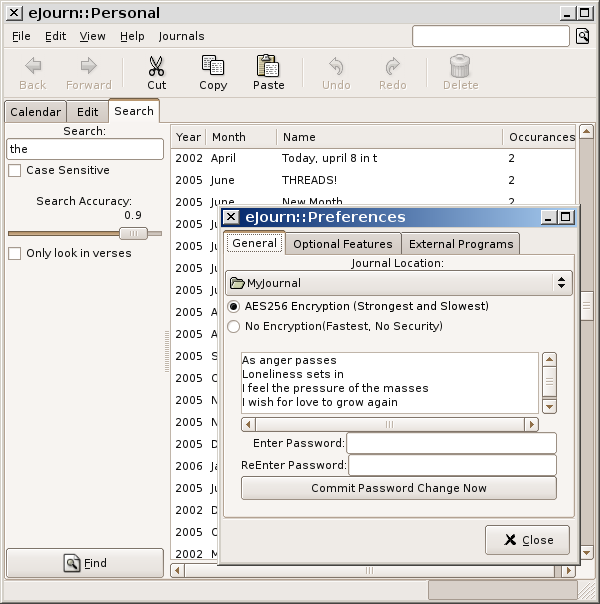Click the Search Accuracy slider handle
The height and width of the screenshot is (604, 600).
click(133, 233)
